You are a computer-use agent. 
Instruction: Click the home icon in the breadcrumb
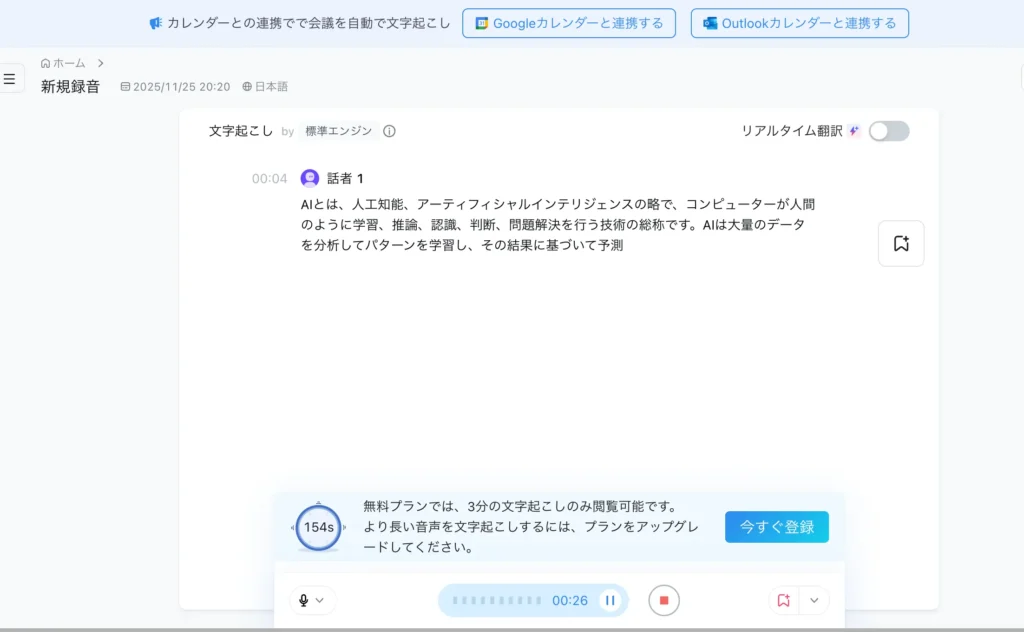coord(46,62)
